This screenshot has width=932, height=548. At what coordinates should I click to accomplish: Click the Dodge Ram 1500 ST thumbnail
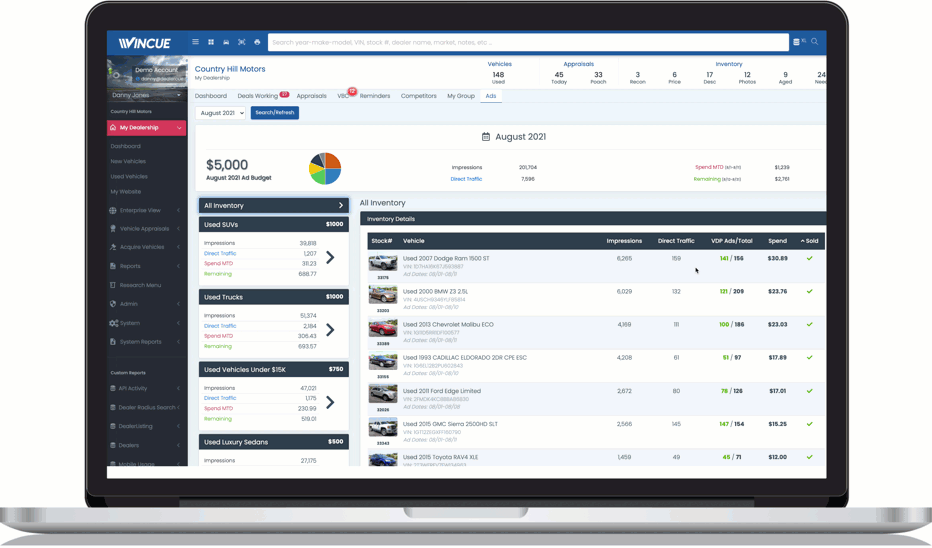point(383,263)
